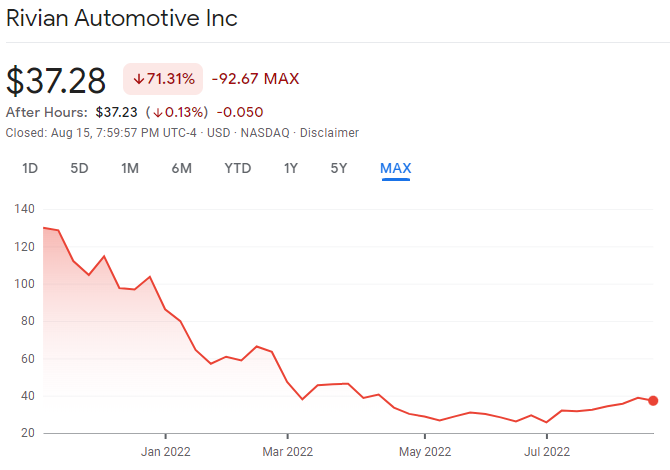670x470 pixels.
Task: Click the down arrow in the 71.31% badge
Action: click(139, 79)
